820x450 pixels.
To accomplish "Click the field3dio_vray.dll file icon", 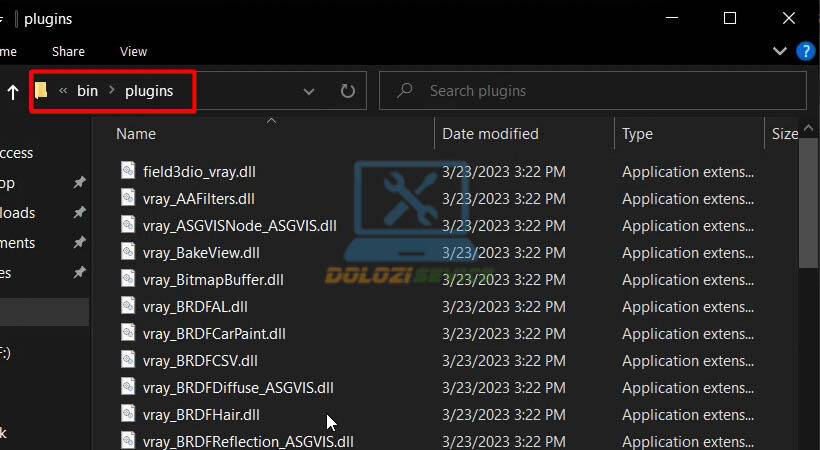I will 128,171.
